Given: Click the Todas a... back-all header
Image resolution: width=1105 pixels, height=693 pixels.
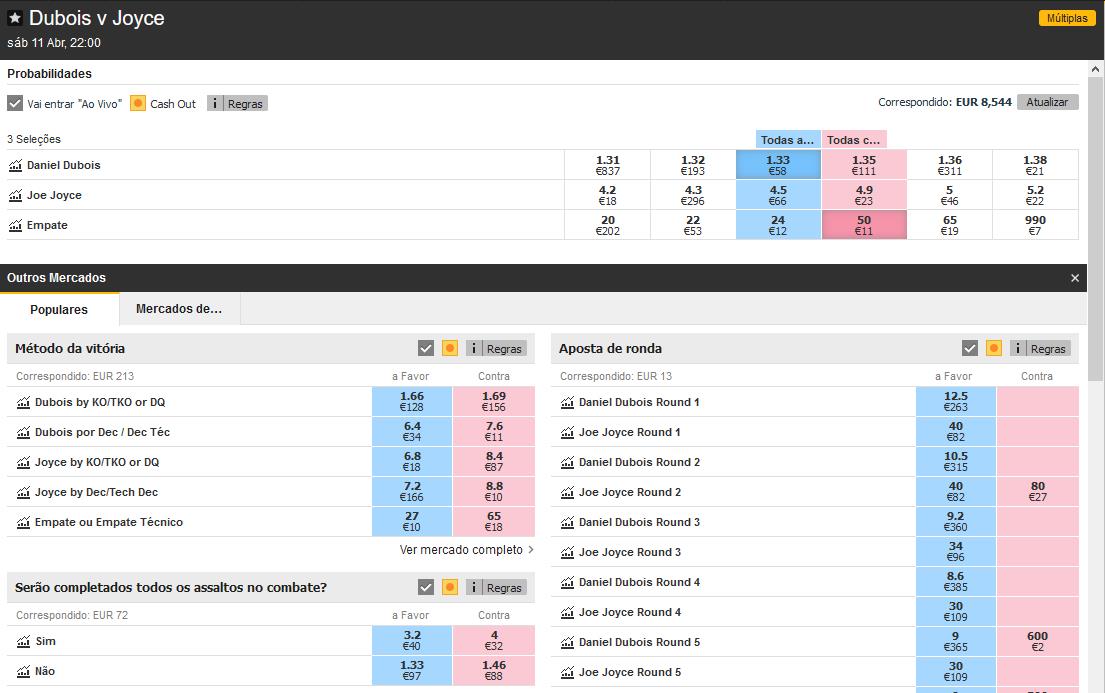Looking at the screenshot, I should 788,140.
